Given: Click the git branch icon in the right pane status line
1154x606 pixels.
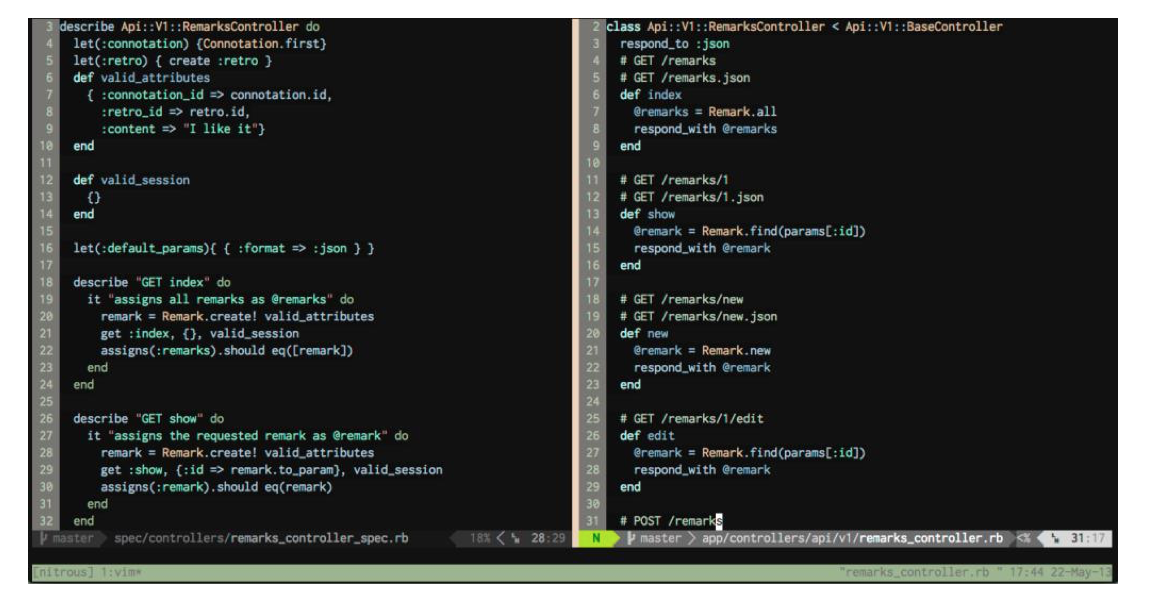Looking at the screenshot, I should click(631, 538).
